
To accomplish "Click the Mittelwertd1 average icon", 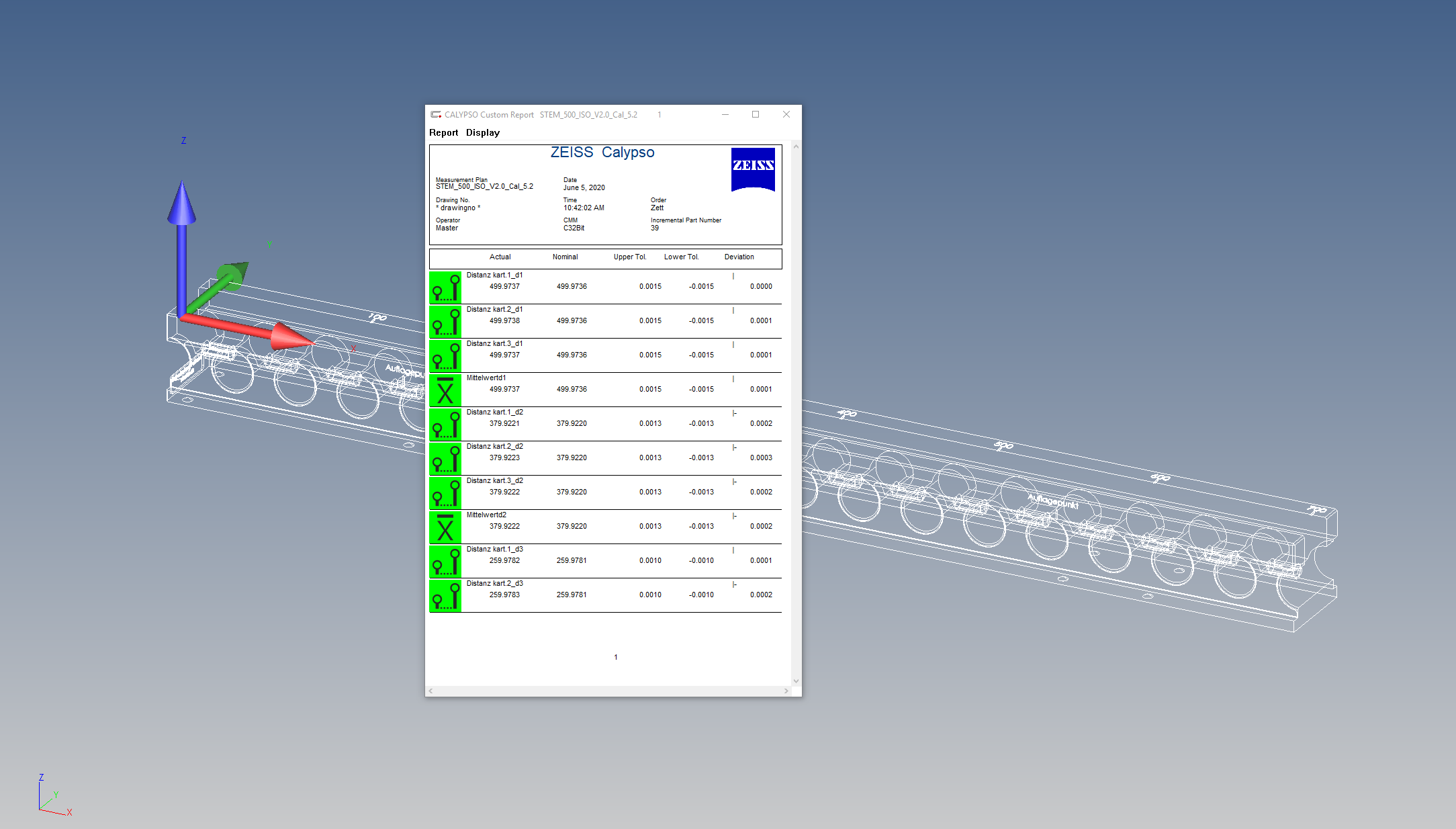I will 445,390.
